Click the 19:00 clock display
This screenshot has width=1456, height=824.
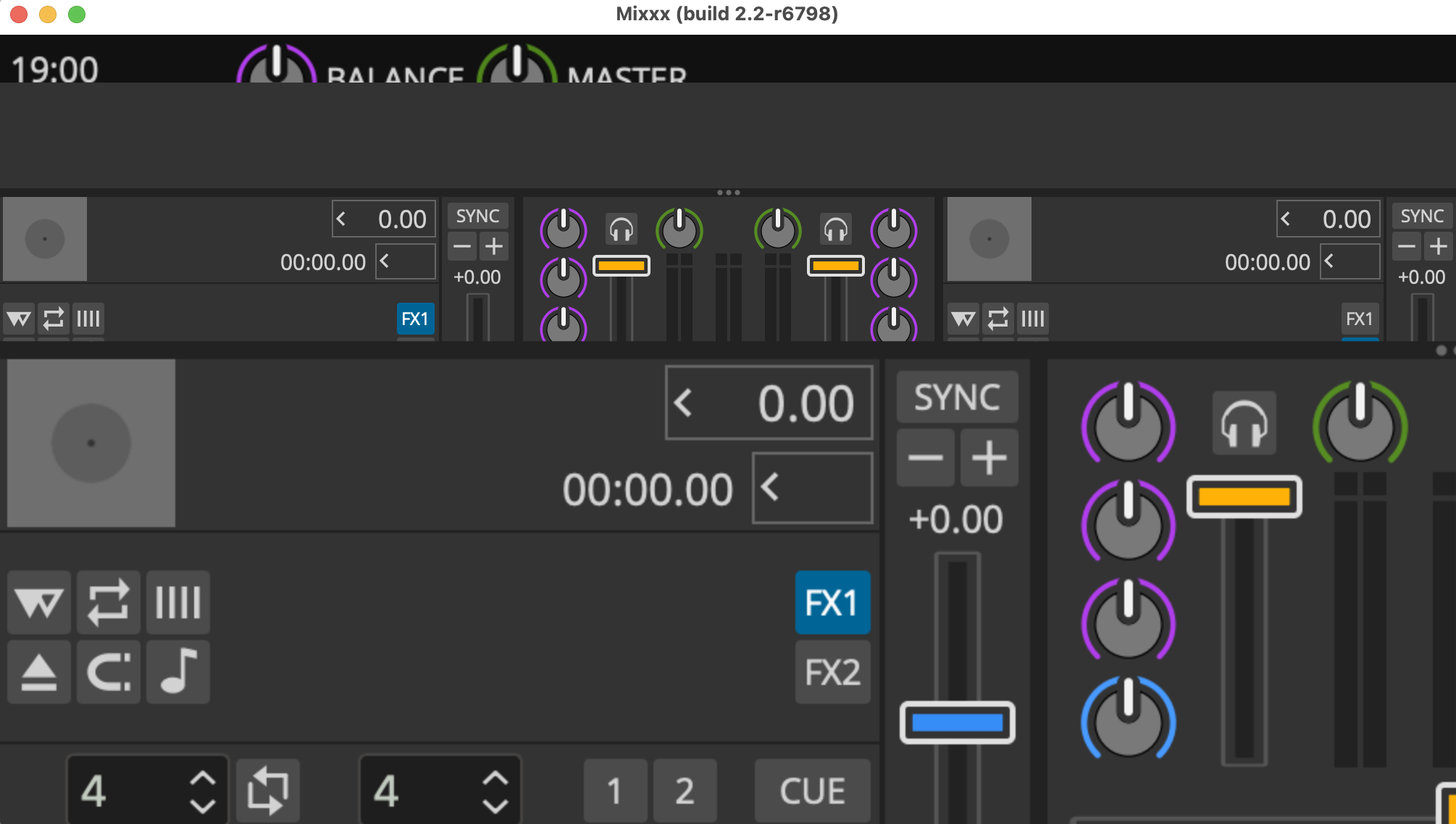[x=54, y=70]
